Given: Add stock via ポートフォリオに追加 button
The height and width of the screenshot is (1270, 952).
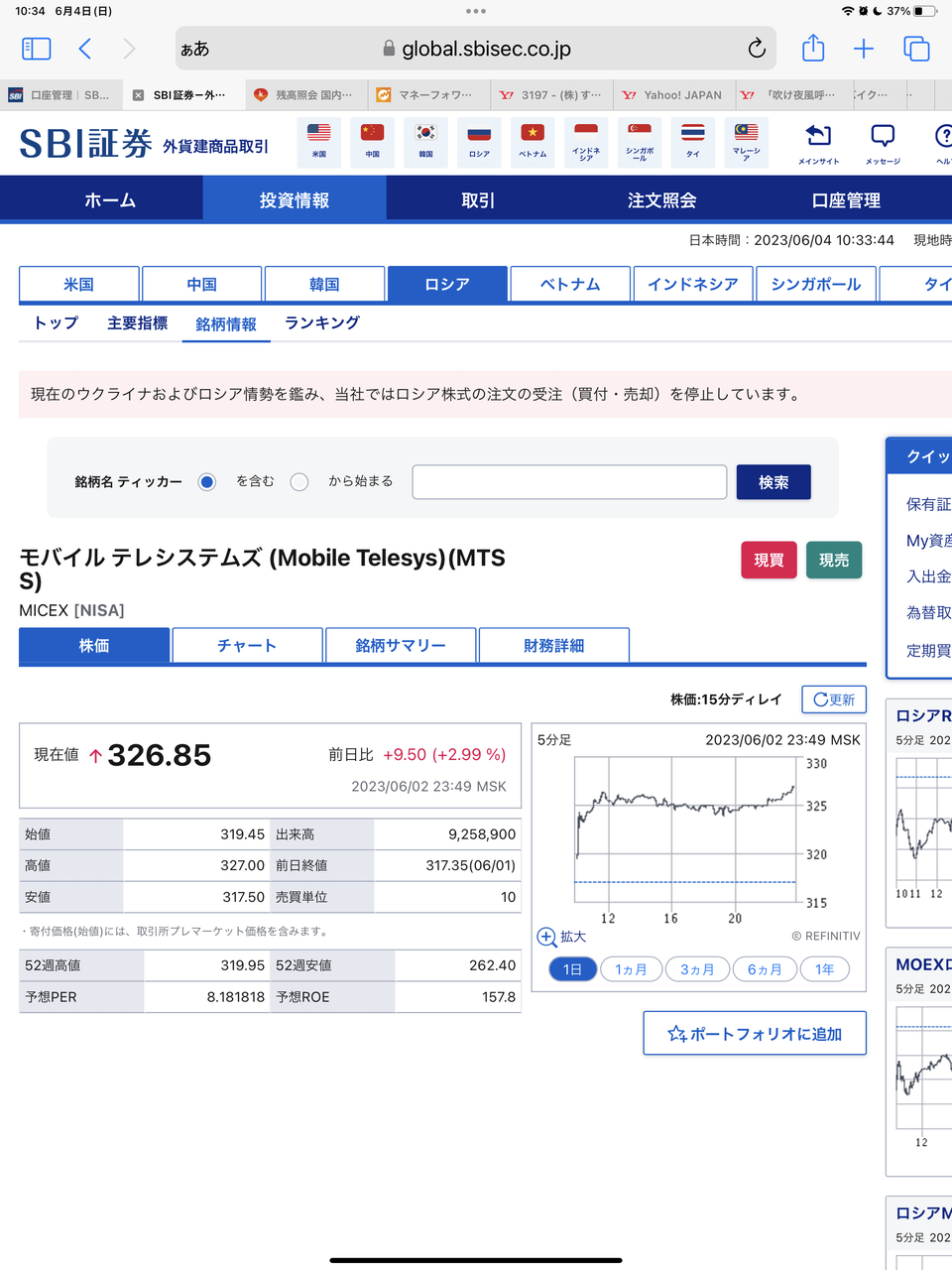Looking at the screenshot, I should (x=755, y=1033).
